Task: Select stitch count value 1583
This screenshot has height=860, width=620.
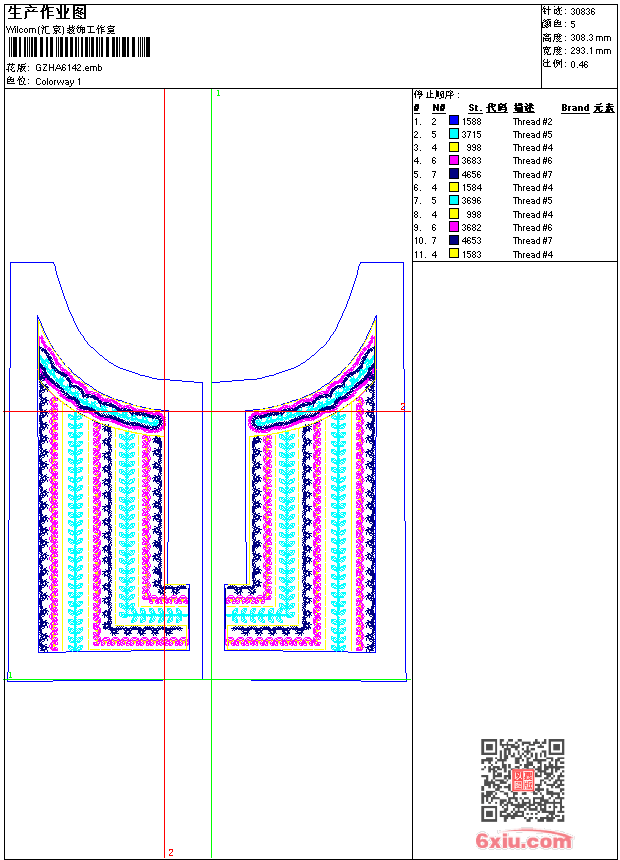Action: pos(471,254)
